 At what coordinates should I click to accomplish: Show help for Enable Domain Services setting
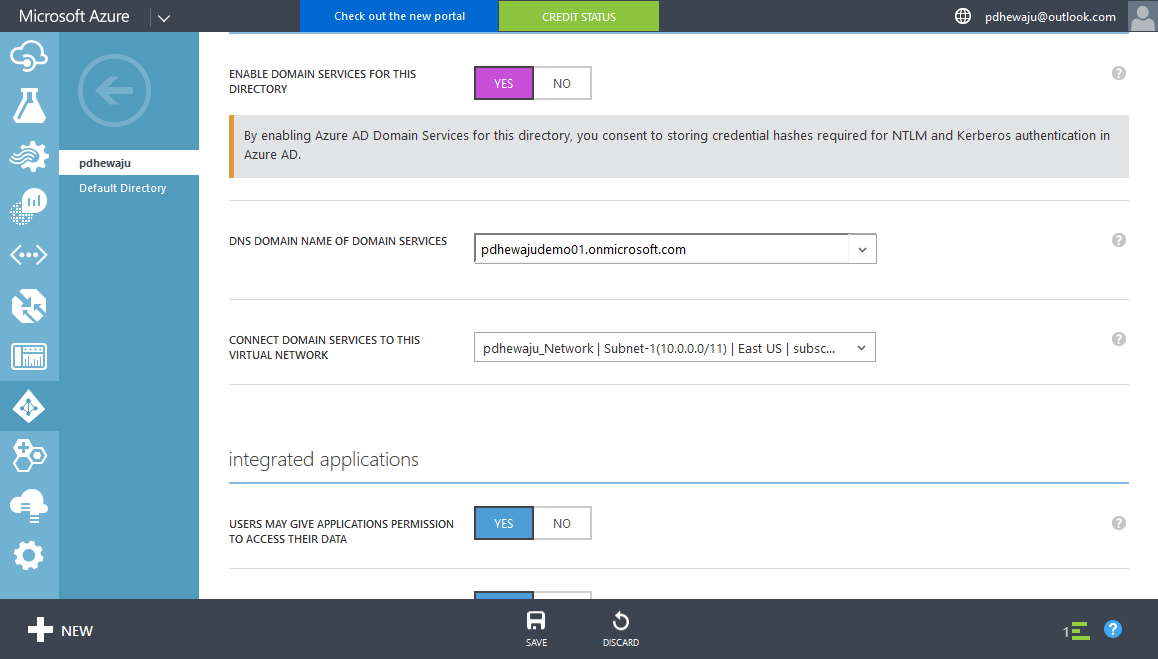[1119, 73]
